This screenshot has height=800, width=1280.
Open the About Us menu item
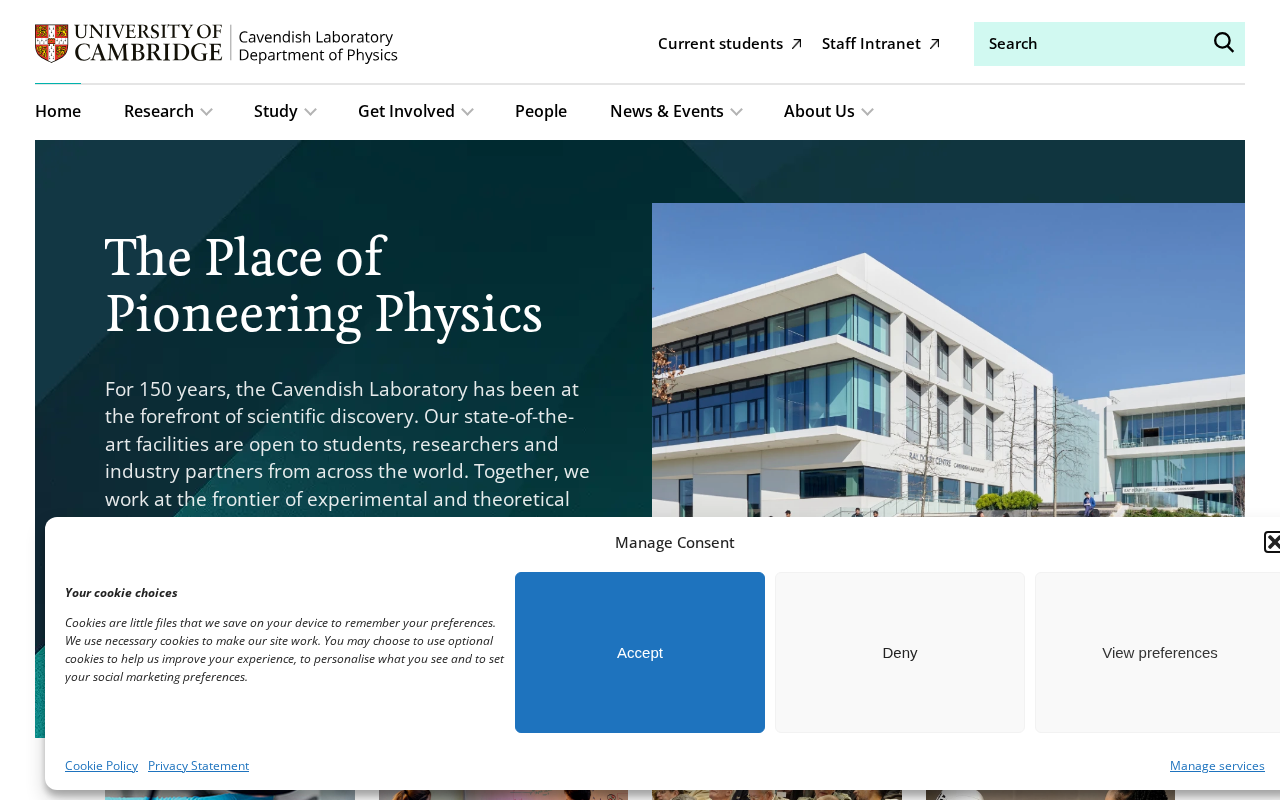pos(819,111)
